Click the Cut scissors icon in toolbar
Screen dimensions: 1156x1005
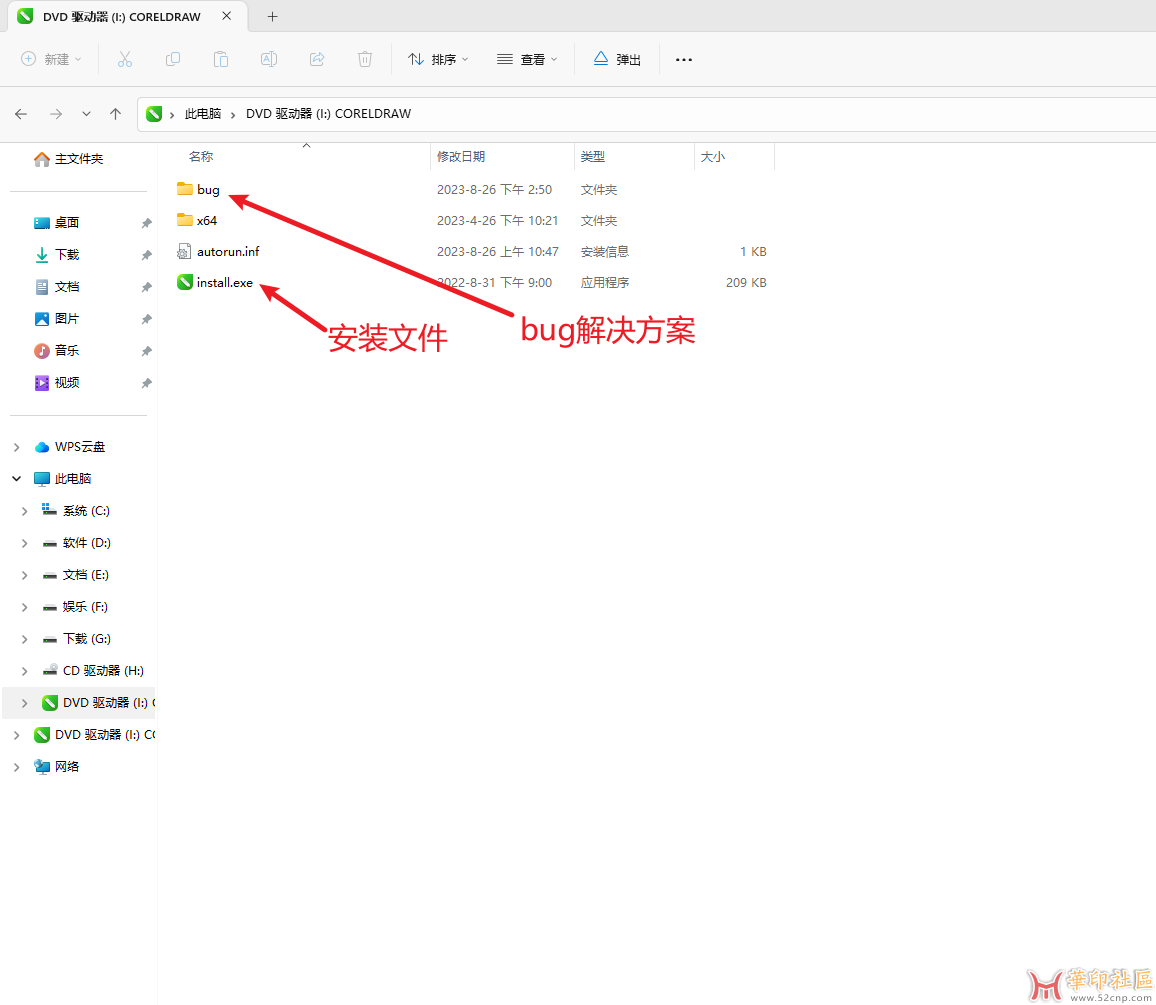tap(125, 59)
